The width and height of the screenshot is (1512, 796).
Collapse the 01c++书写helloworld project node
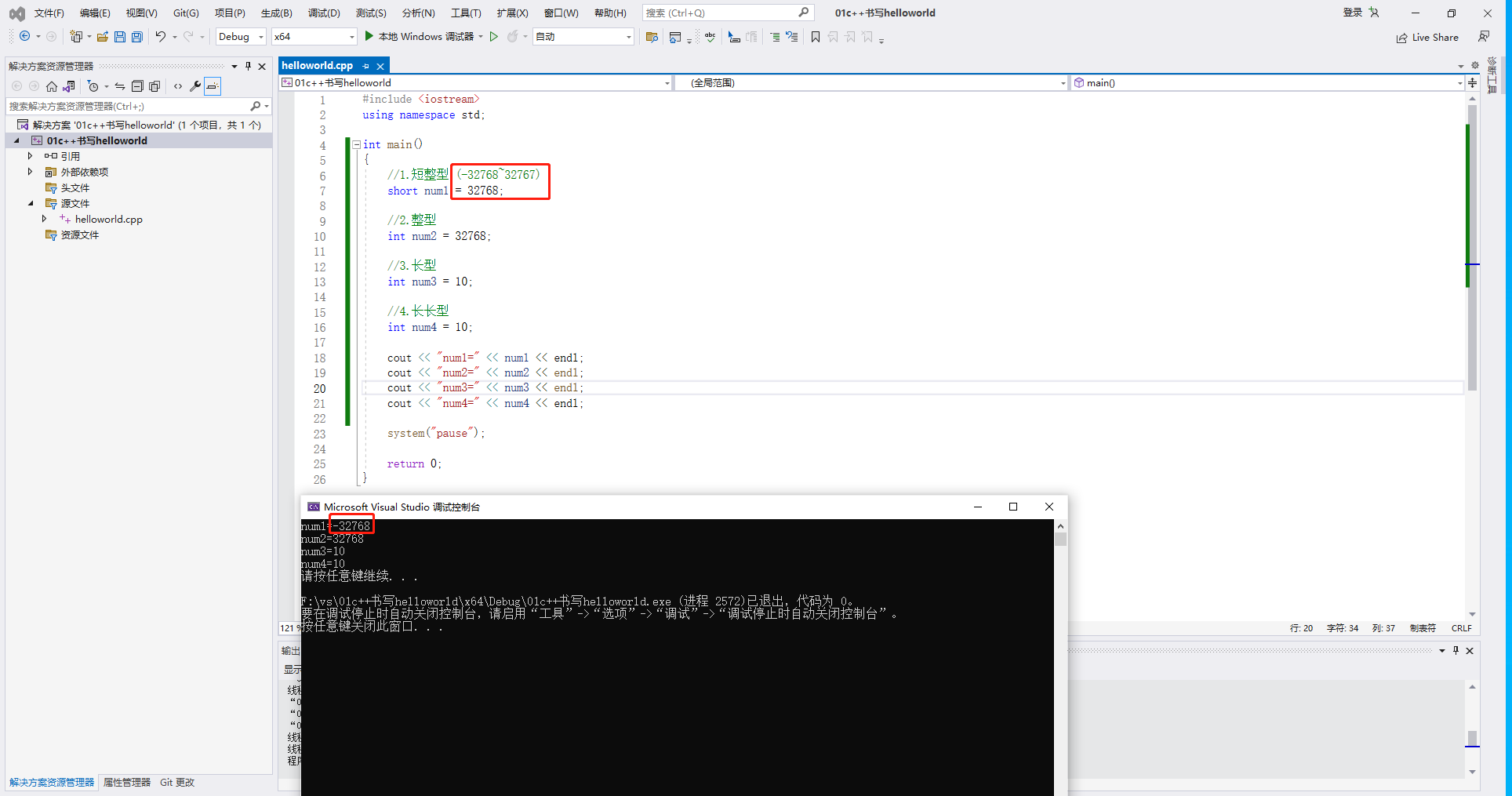16,140
